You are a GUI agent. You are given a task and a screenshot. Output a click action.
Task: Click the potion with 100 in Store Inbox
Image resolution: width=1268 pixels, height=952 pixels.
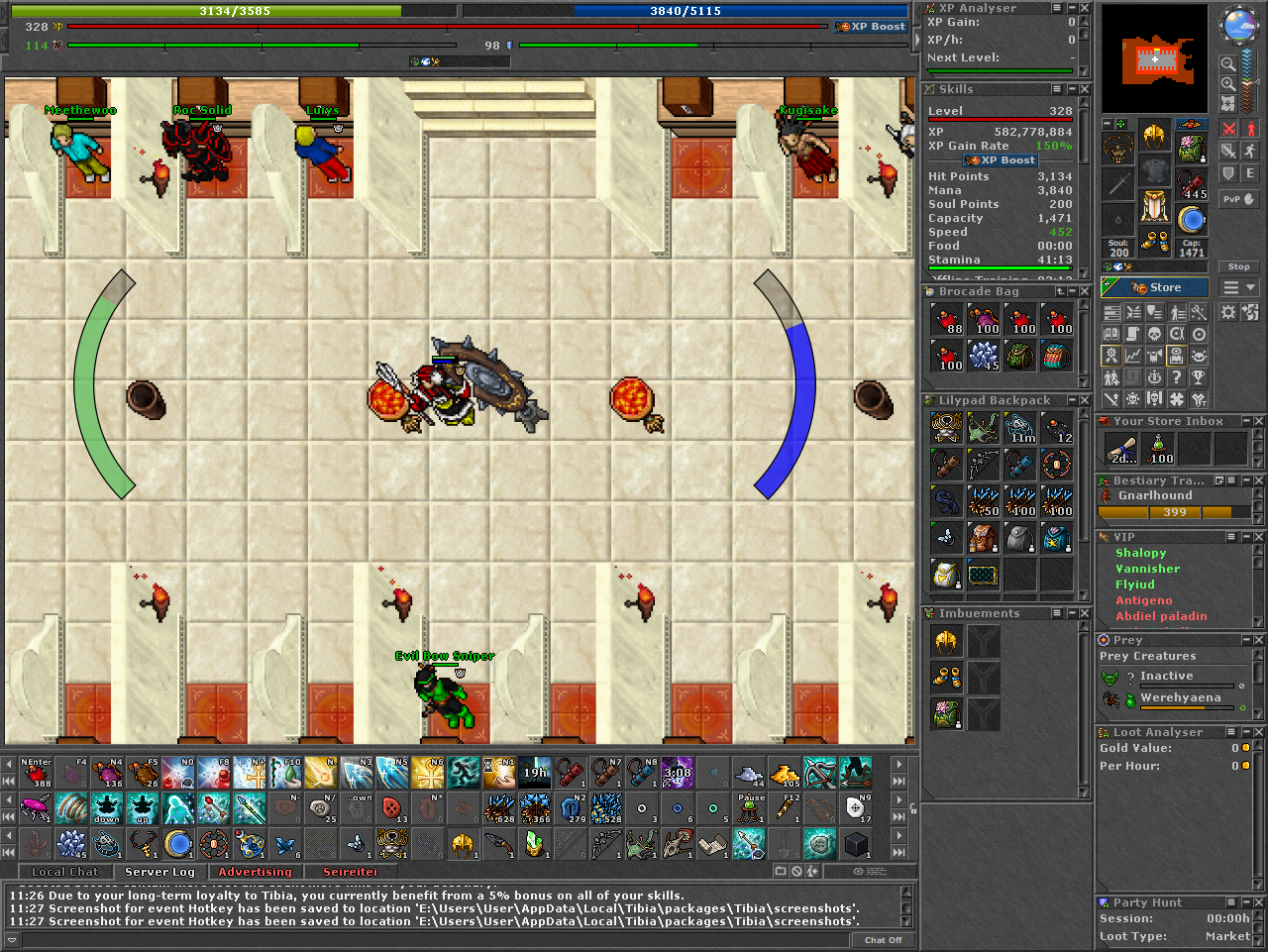1158,449
